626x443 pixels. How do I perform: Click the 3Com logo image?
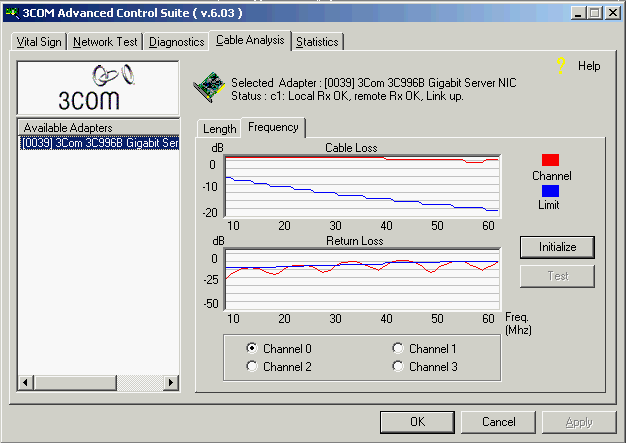tap(98, 88)
